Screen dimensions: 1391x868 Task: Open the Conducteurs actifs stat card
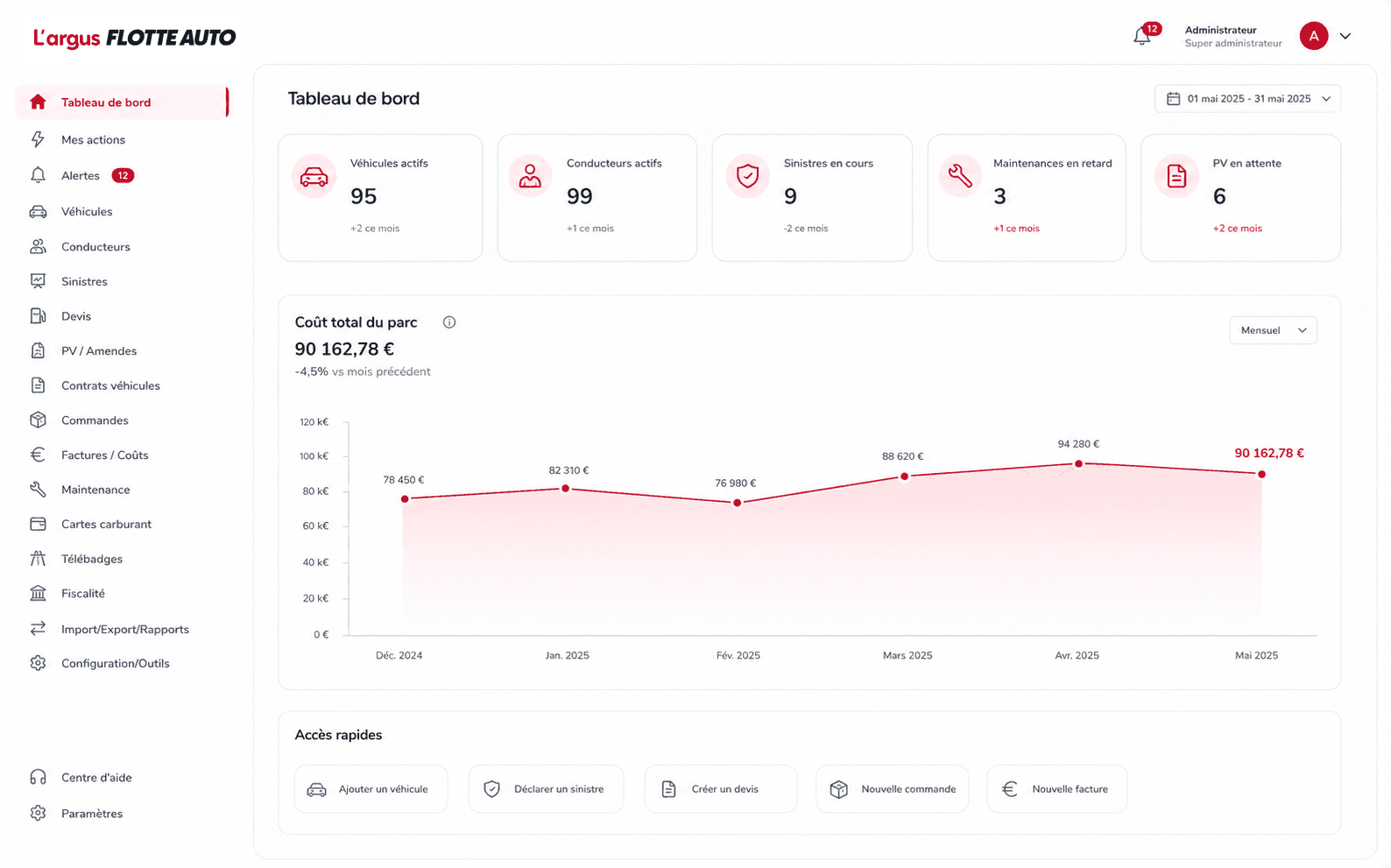(597, 197)
